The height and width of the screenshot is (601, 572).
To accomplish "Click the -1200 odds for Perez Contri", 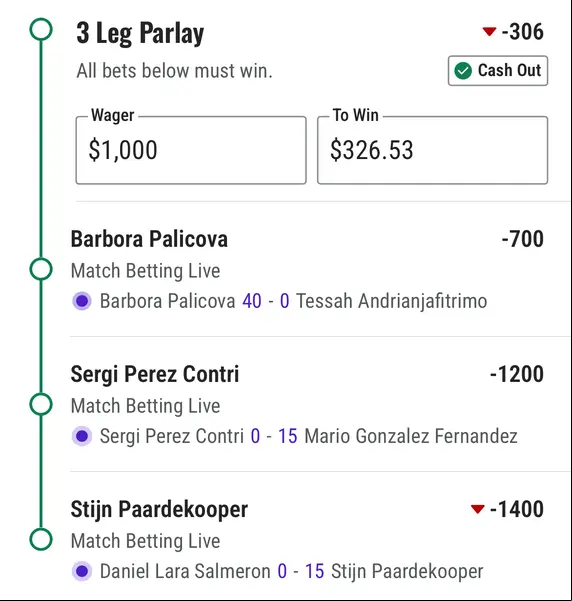I will click(x=517, y=374).
